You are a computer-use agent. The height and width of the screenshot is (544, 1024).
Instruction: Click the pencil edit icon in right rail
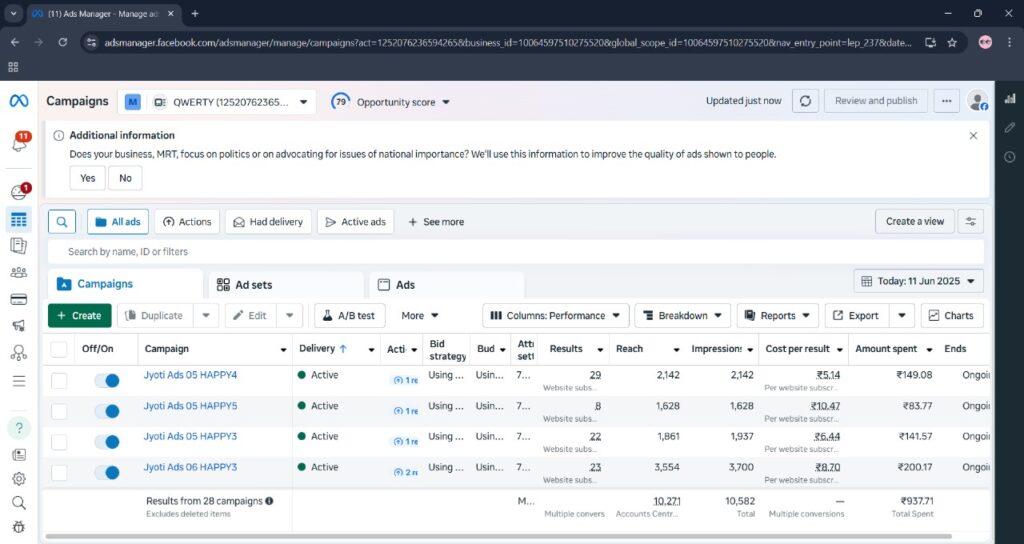(1010, 127)
